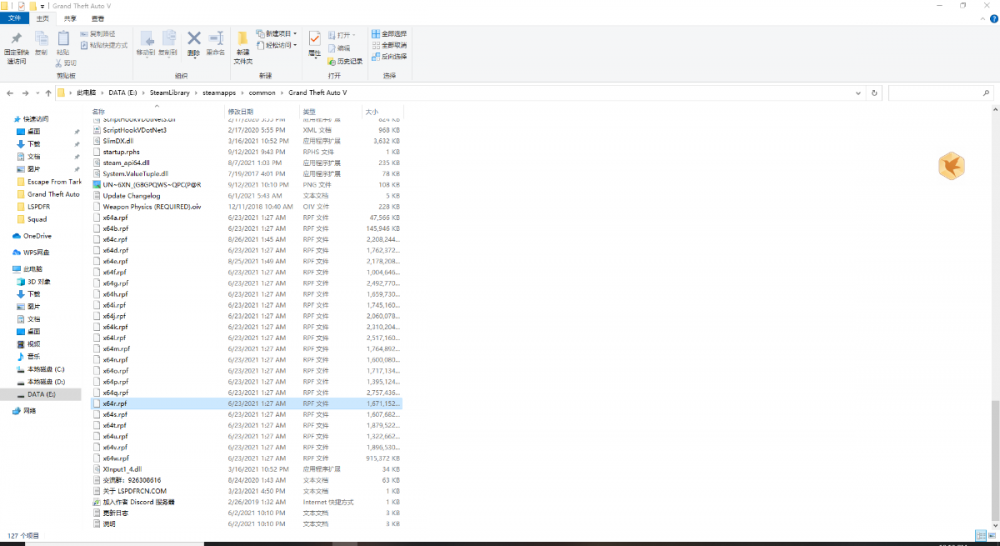Open 历史记录 (history) in the ribbon

(x=345, y=61)
